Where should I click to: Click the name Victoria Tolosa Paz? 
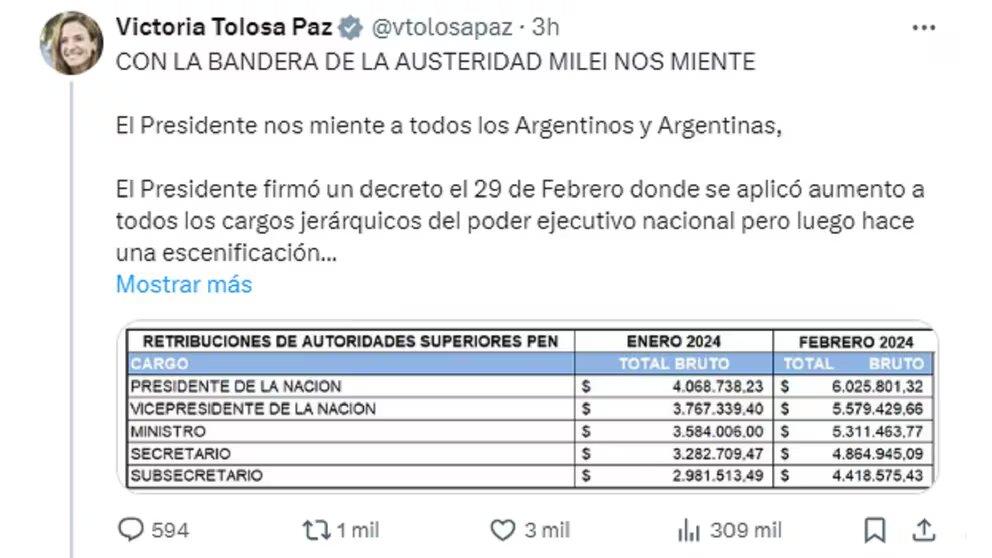(x=224, y=27)
